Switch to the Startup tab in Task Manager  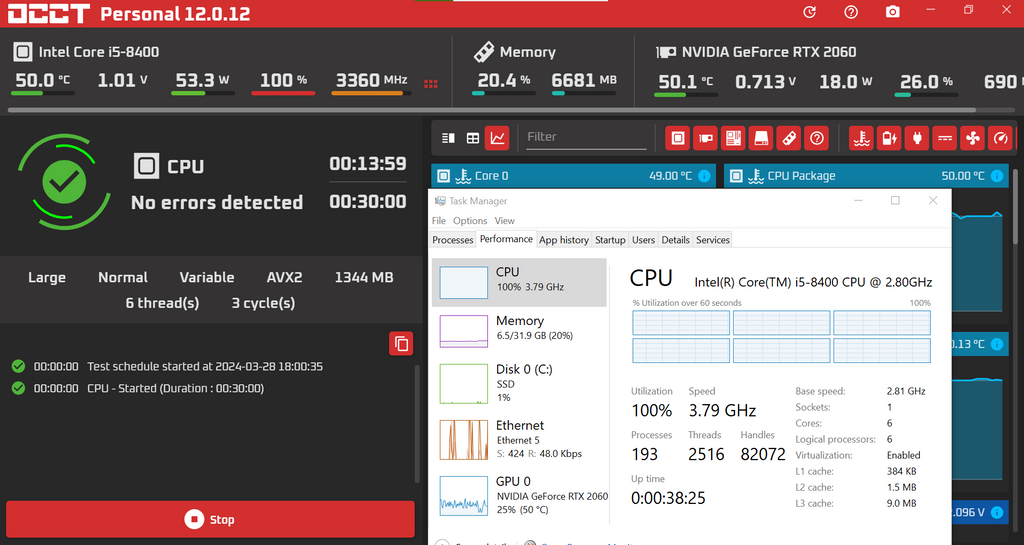pyautogui.click(x=610, y=240)
